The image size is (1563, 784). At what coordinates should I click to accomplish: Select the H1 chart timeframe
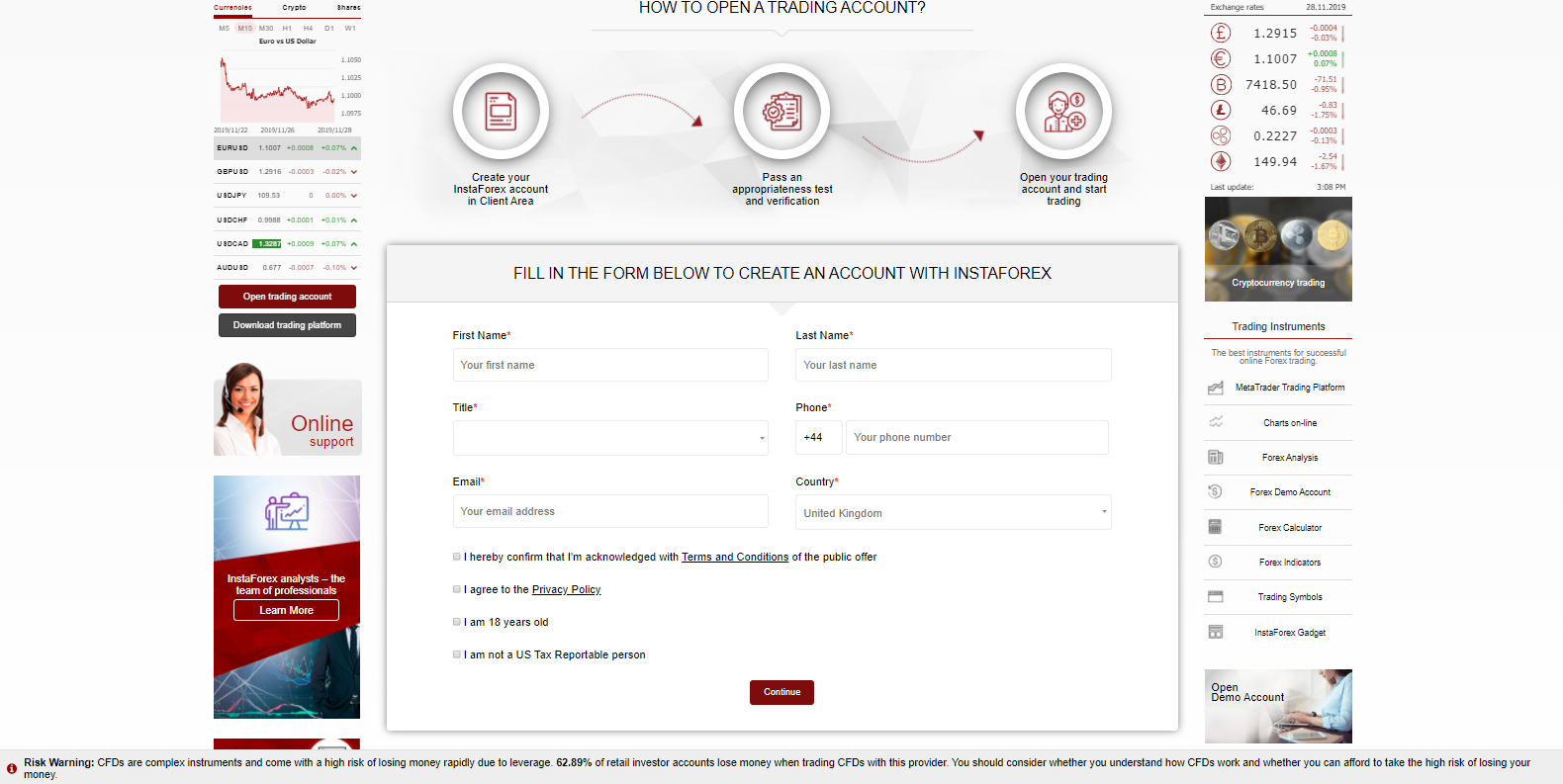click(x=287, y=28)
